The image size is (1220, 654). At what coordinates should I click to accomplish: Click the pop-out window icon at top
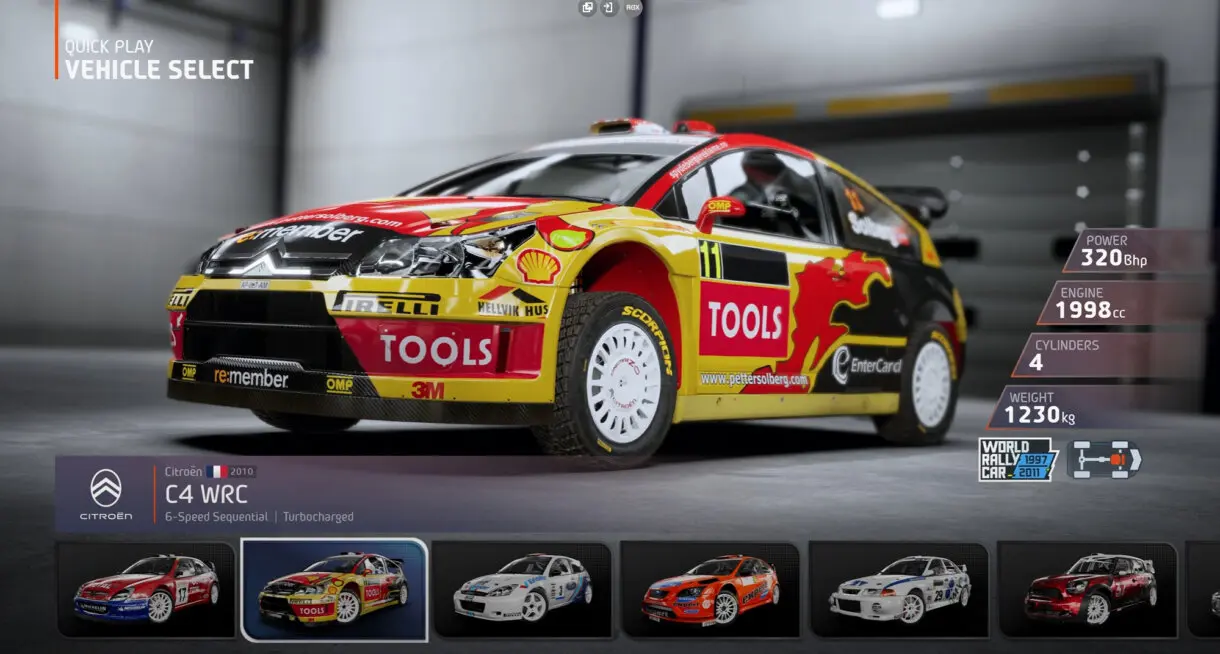588,8
